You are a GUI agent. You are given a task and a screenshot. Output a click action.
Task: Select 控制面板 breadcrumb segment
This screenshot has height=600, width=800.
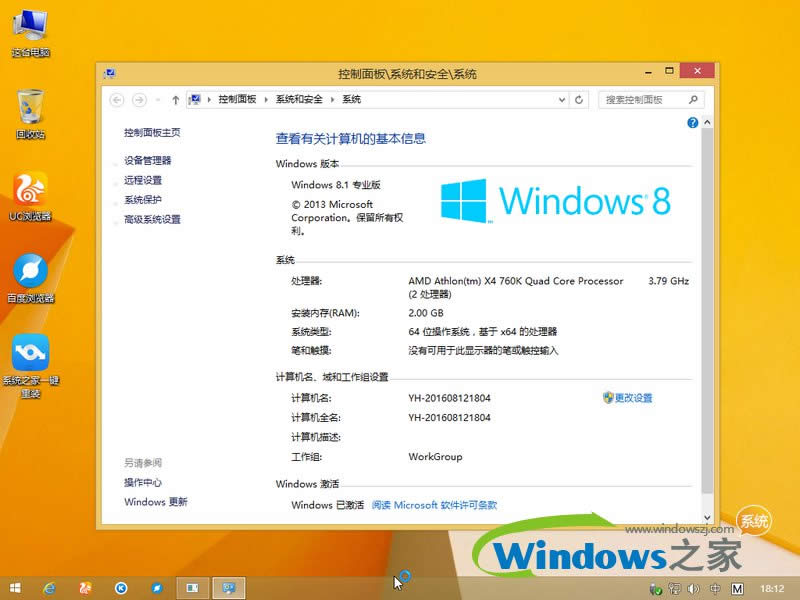(x=237, y=99)
